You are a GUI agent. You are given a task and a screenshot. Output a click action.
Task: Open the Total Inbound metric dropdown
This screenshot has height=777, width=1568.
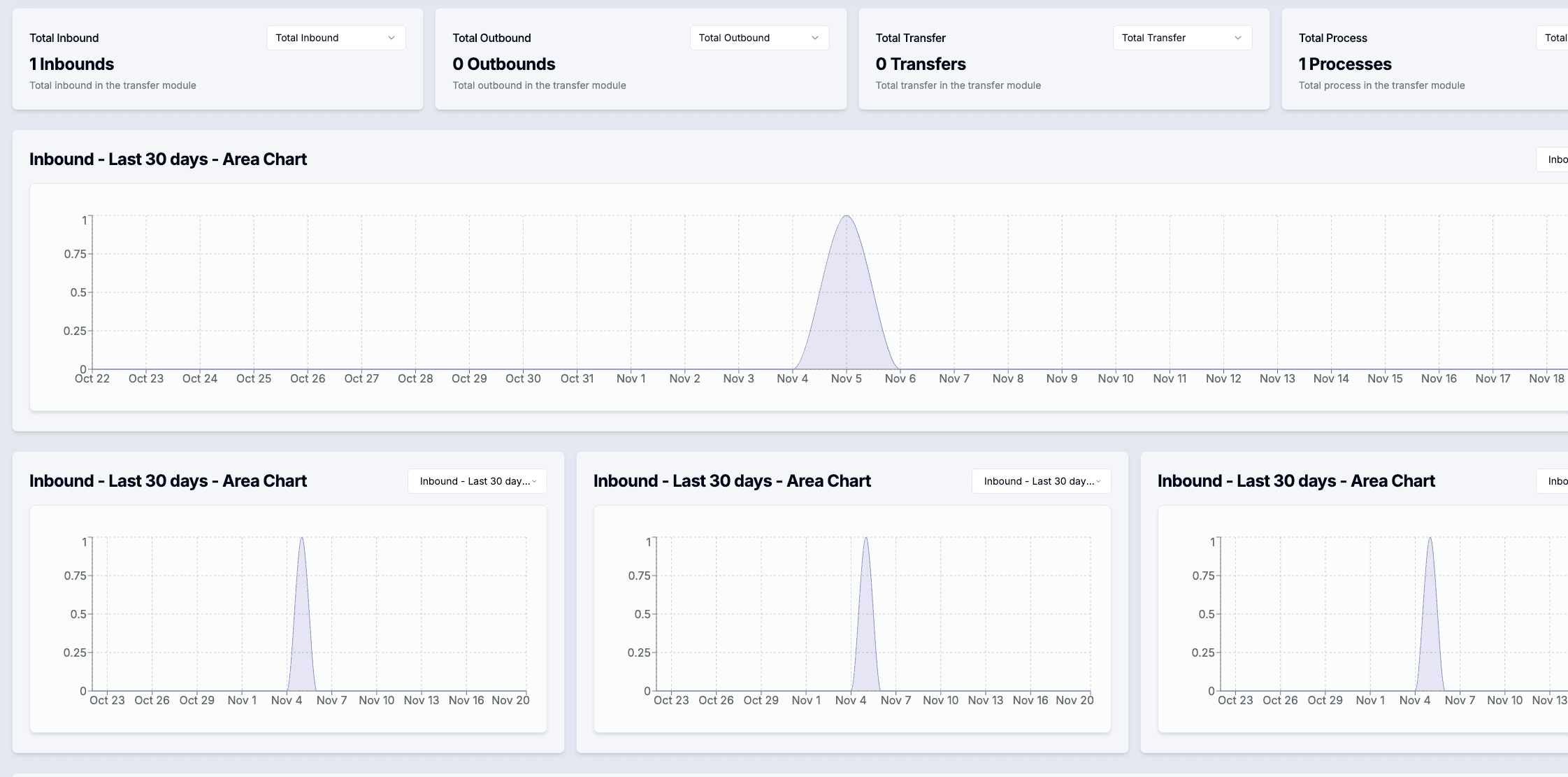coord(336,37)
